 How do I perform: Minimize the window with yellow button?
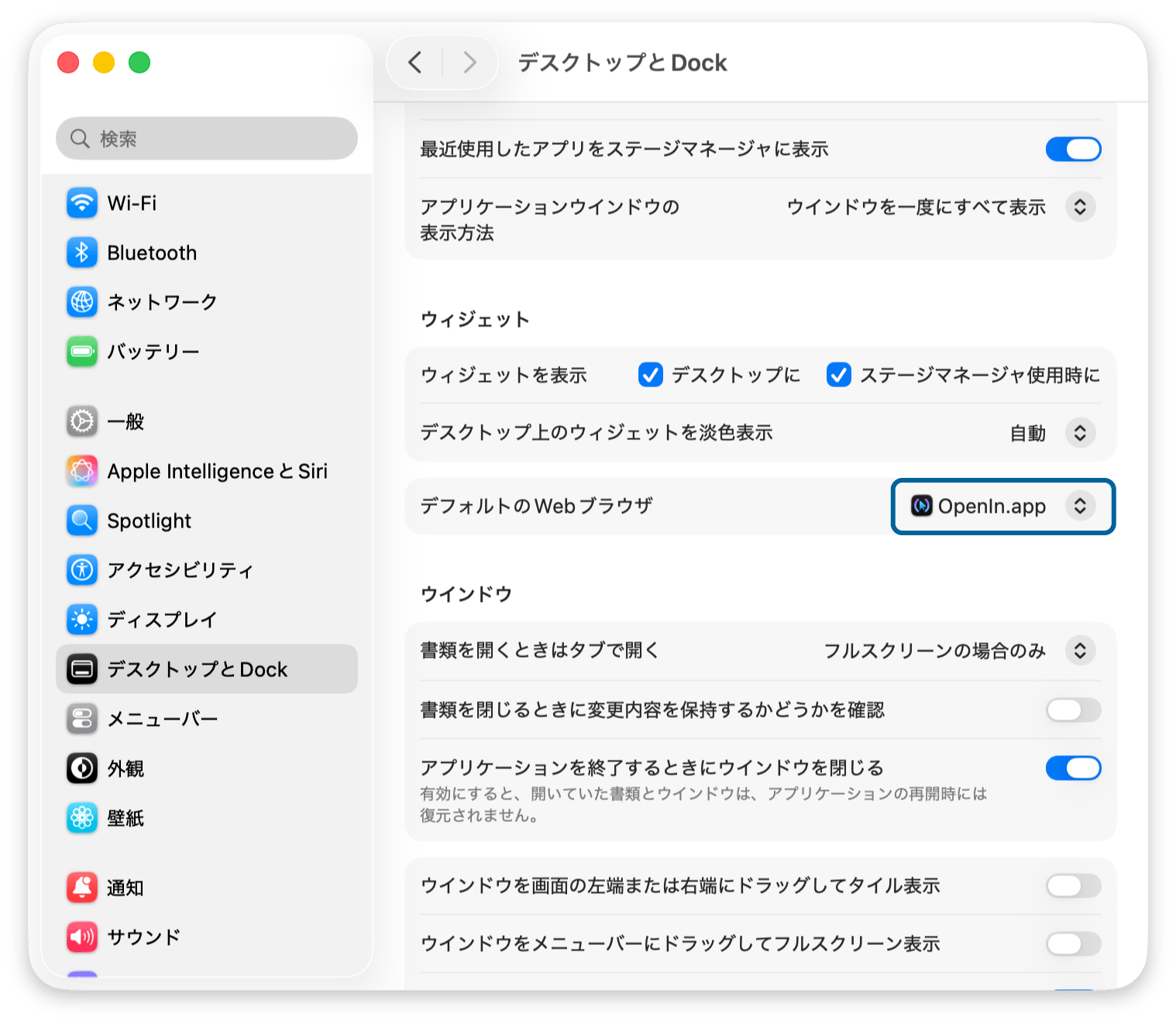tap(104, 62)
